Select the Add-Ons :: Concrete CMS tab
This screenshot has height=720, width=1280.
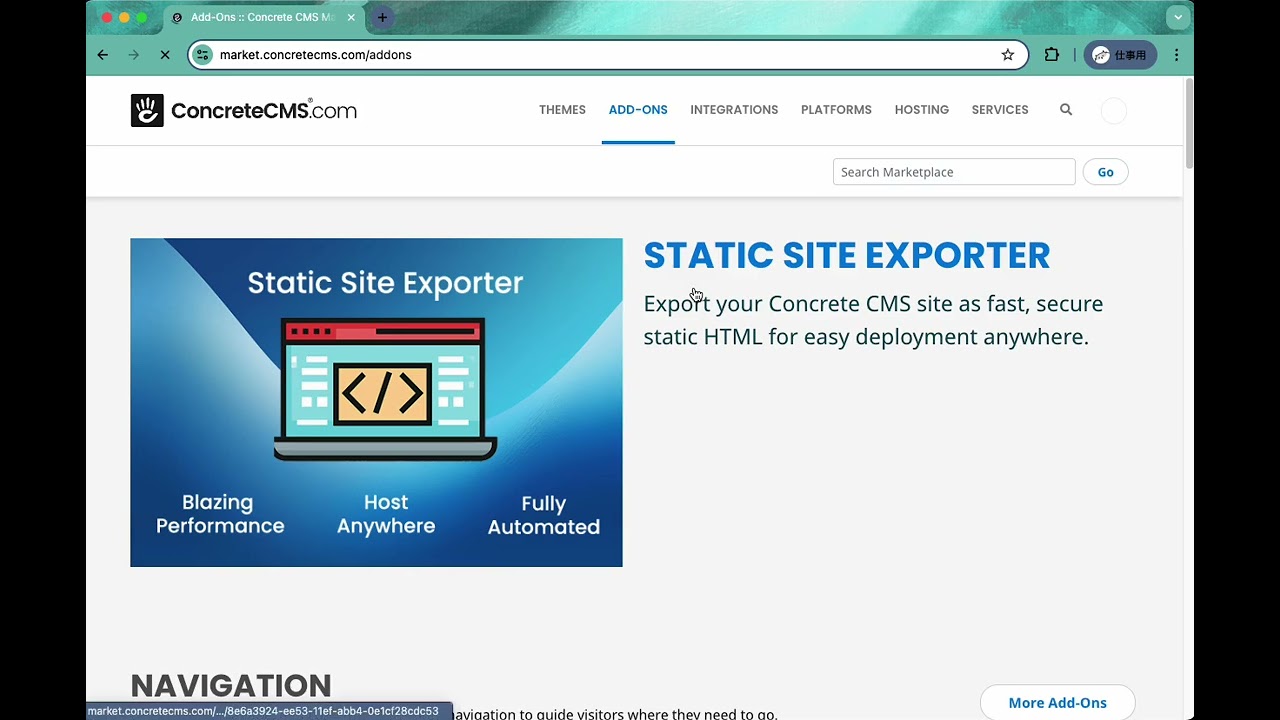coord(262,17)
